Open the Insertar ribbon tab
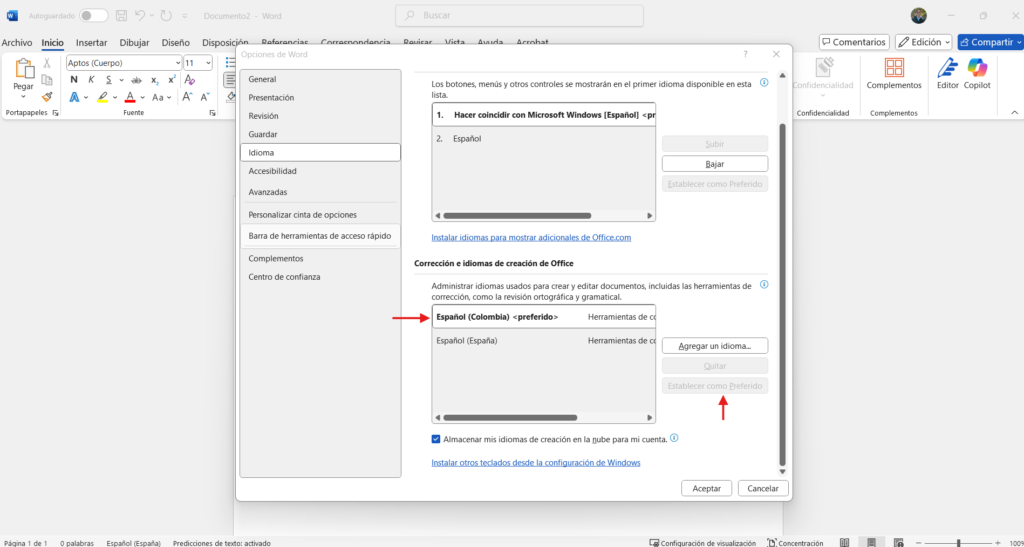The width and height of the screenshot is (1024, 547). click(91, 43)
